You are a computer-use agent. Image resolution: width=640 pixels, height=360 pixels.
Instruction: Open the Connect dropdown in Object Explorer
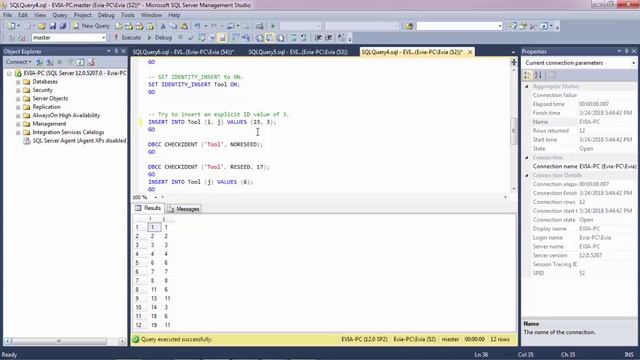pos(18,62)
